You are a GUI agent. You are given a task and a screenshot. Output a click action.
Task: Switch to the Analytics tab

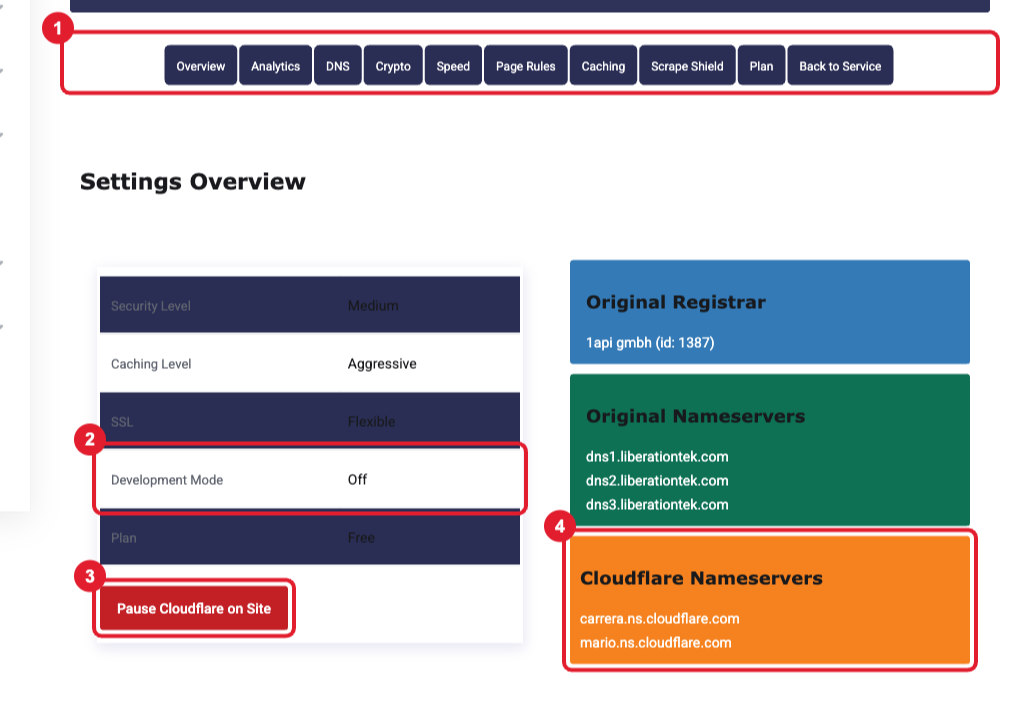click(x=275, y=66)
